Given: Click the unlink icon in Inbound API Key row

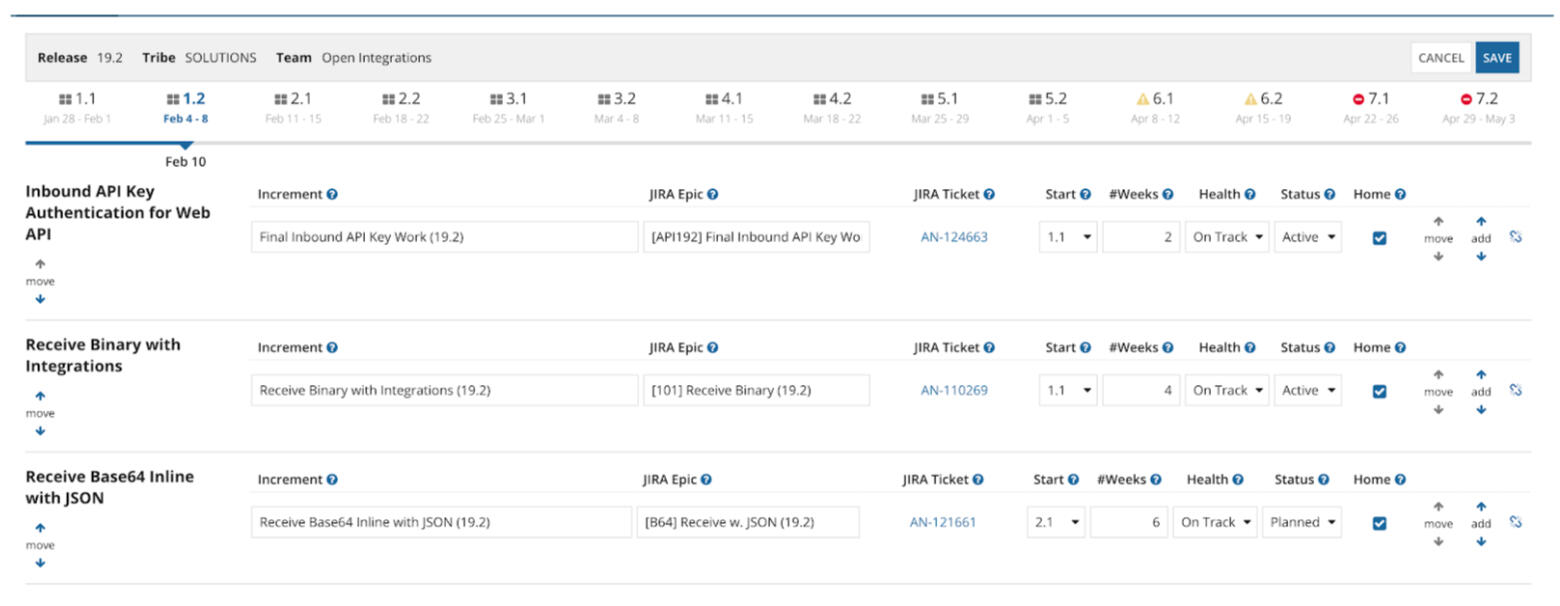Looking at the screenshot, I should point(1515,237).
